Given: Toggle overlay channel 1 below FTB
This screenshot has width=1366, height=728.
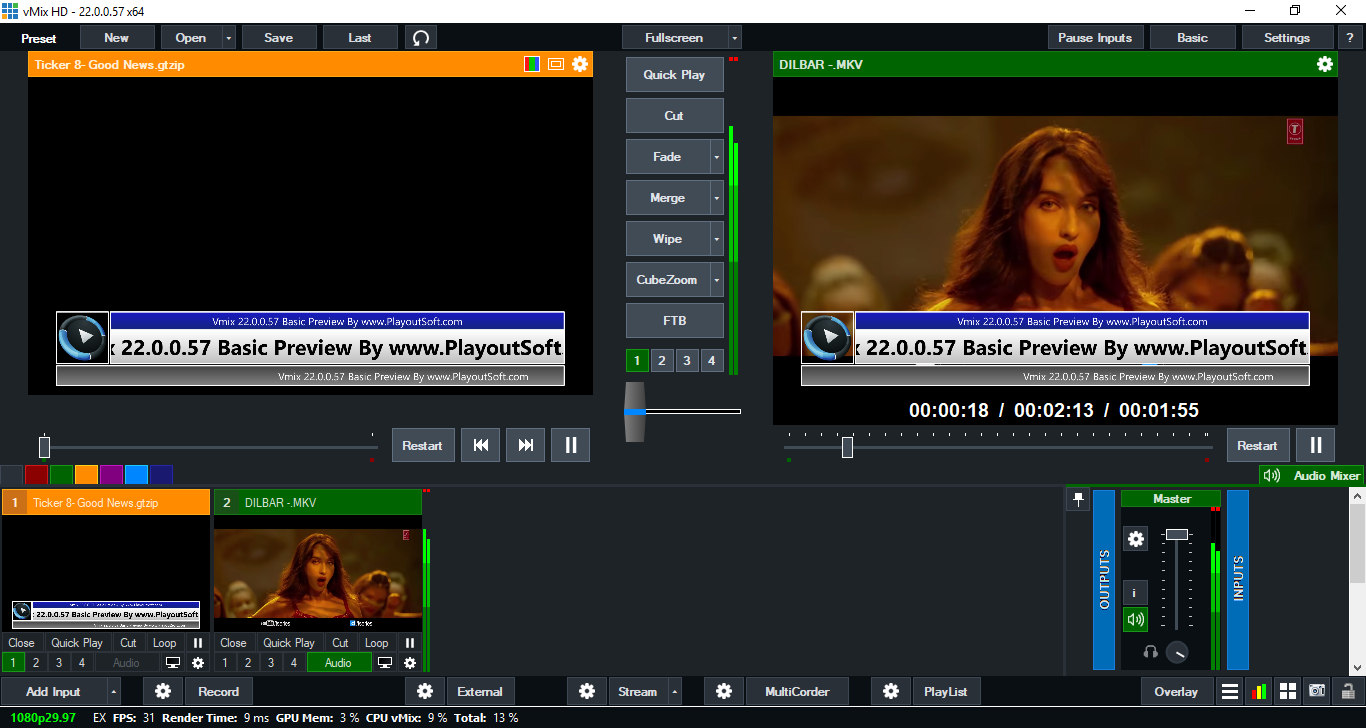Looking at the screenshot, I should [x=637, y=361].
